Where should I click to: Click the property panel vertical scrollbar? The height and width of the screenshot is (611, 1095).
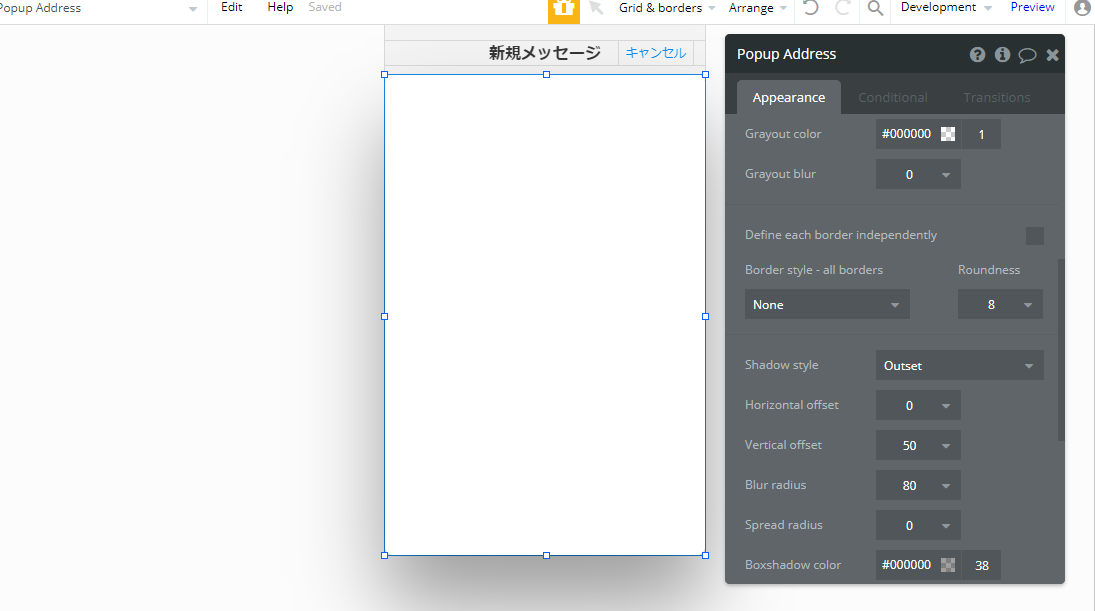1061,349
